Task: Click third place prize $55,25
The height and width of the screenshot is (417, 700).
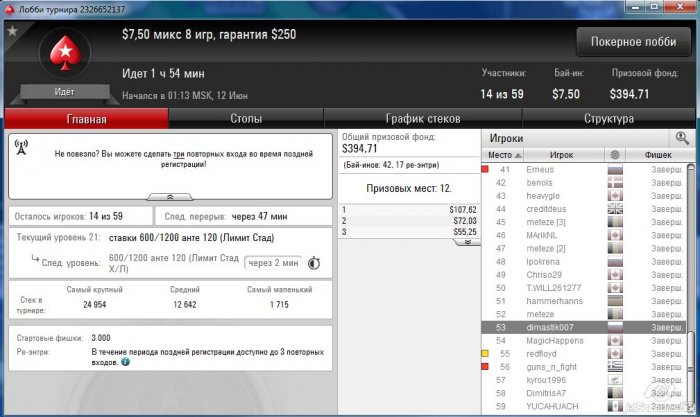Action: click(x=465, y=232)
